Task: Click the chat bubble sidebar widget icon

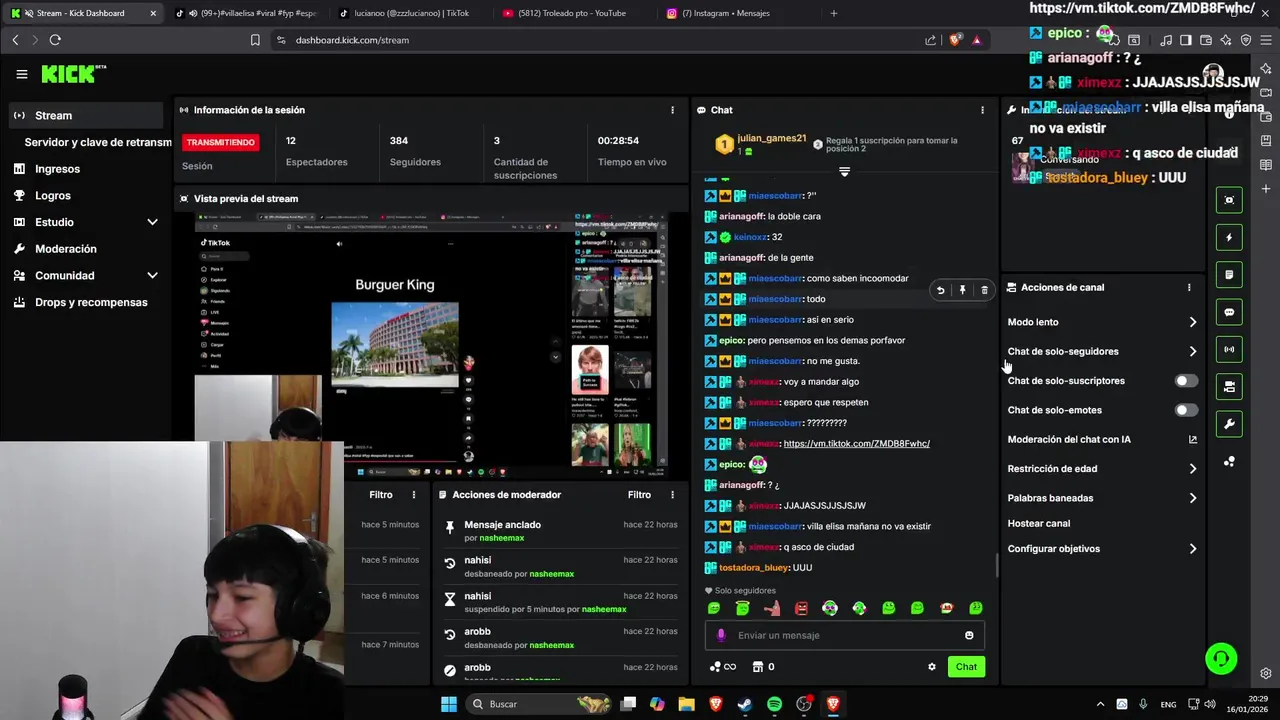Action: pyautogui.click(x=1229, y=312)
